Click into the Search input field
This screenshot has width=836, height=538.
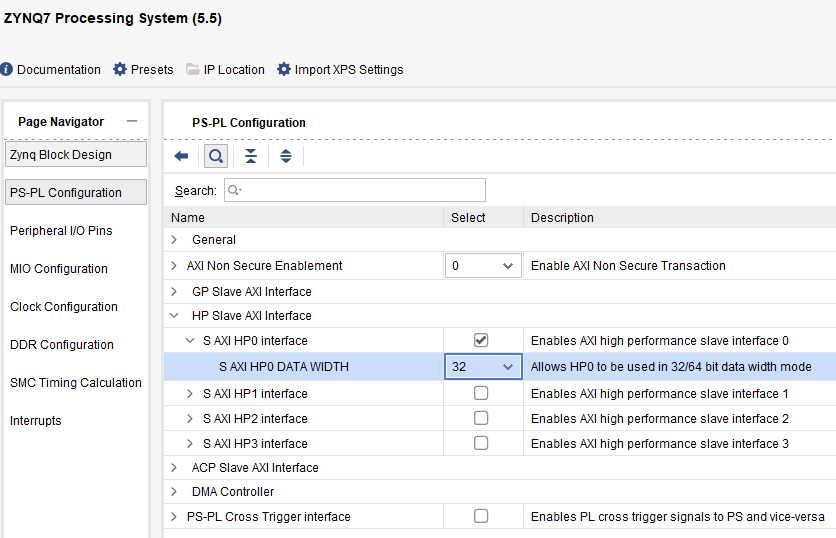tap(355, 190)
